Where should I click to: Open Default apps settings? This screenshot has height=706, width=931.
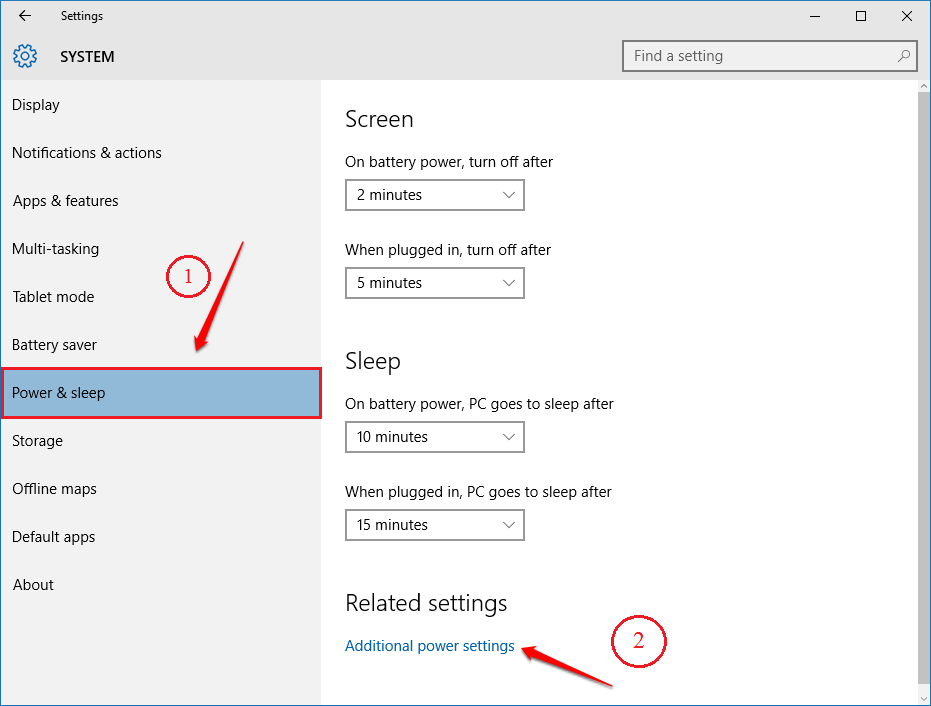(53, 536)
